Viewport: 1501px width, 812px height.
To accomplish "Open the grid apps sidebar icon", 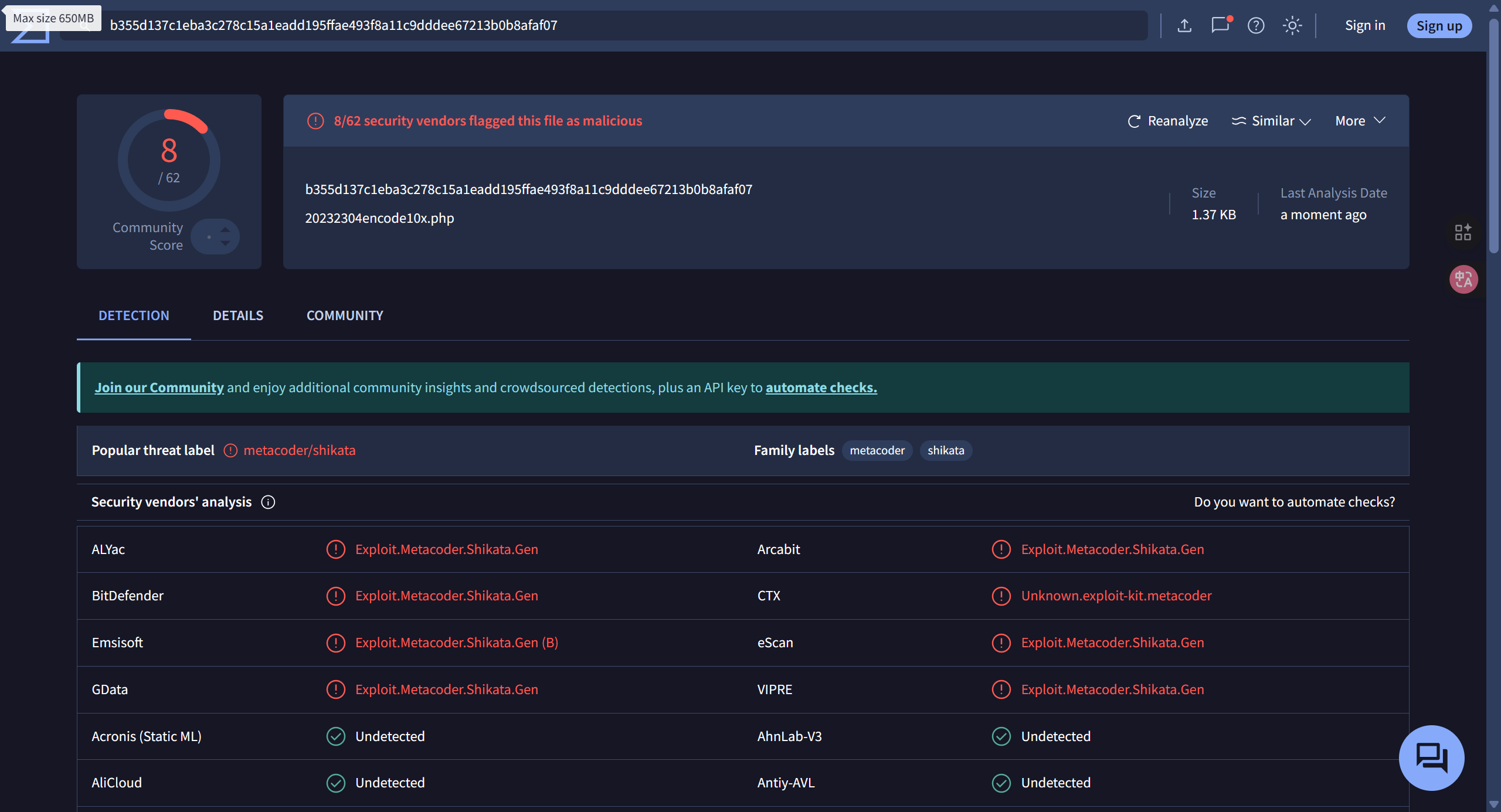I will click(x=1463, y=232).
